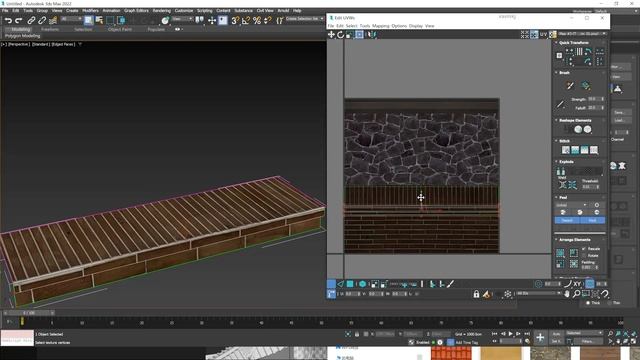The image size is (640, 360).
Task: Open the texture map dropdown in Edit UVWs
Action: [582, 34]
